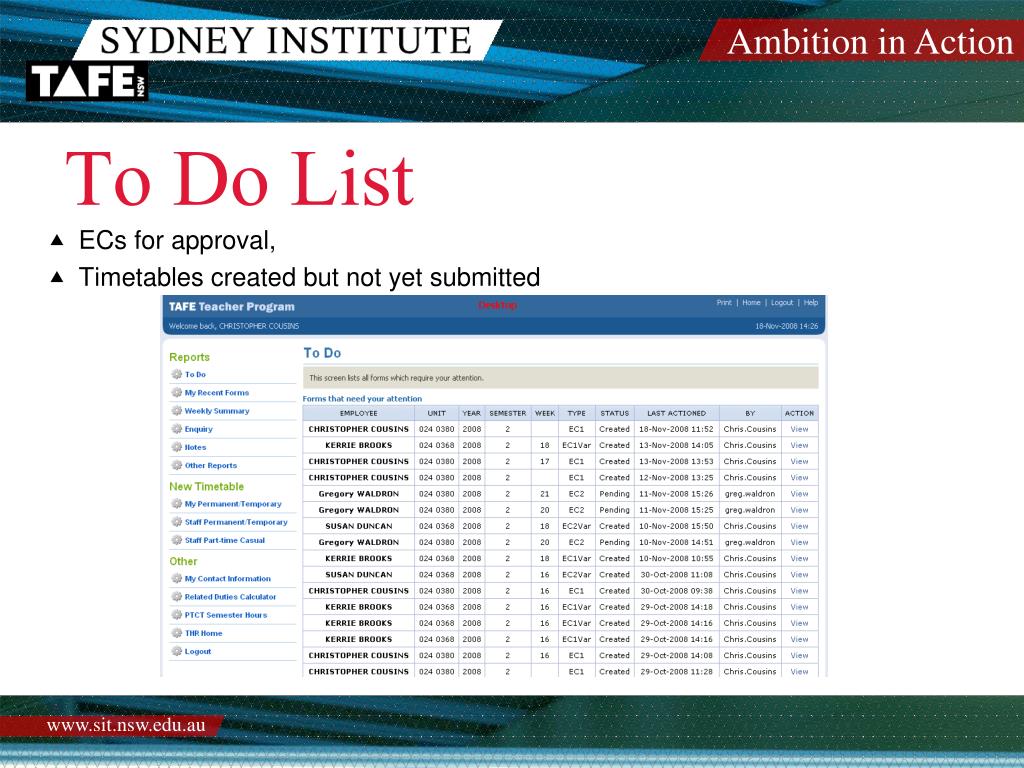Screen dimensions: 1024x768
Task: Click the red Desktop label in header
Action: pyautogui.click(x=498, y=305)
